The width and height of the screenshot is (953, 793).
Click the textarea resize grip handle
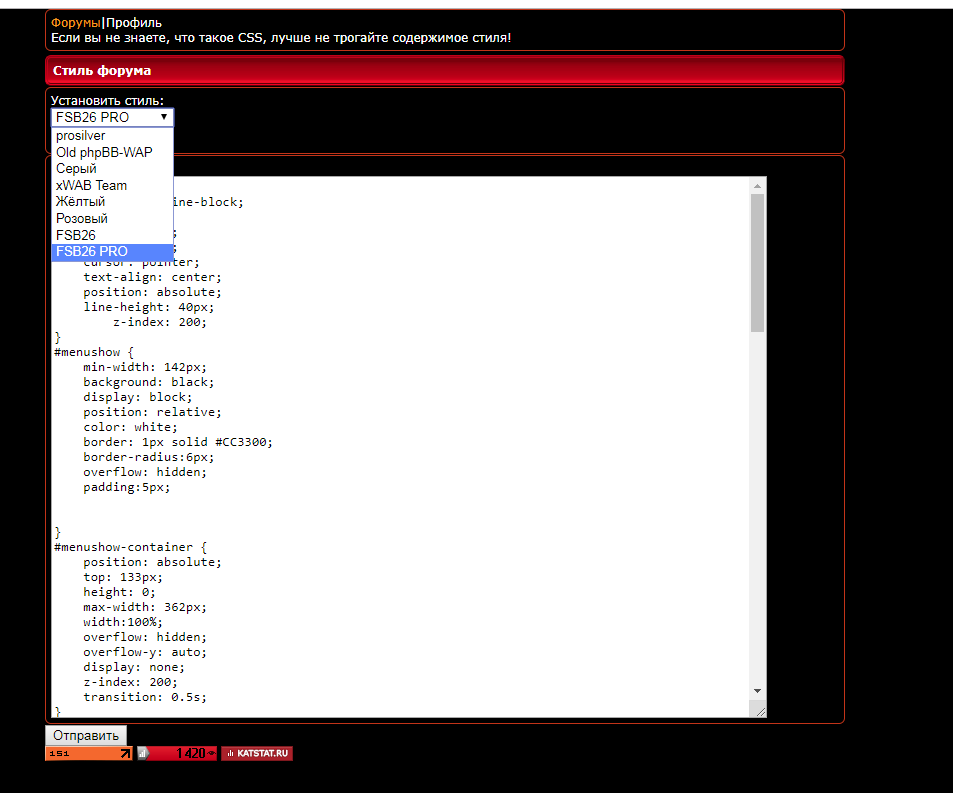pyautogui.click(x=760, y=711)
